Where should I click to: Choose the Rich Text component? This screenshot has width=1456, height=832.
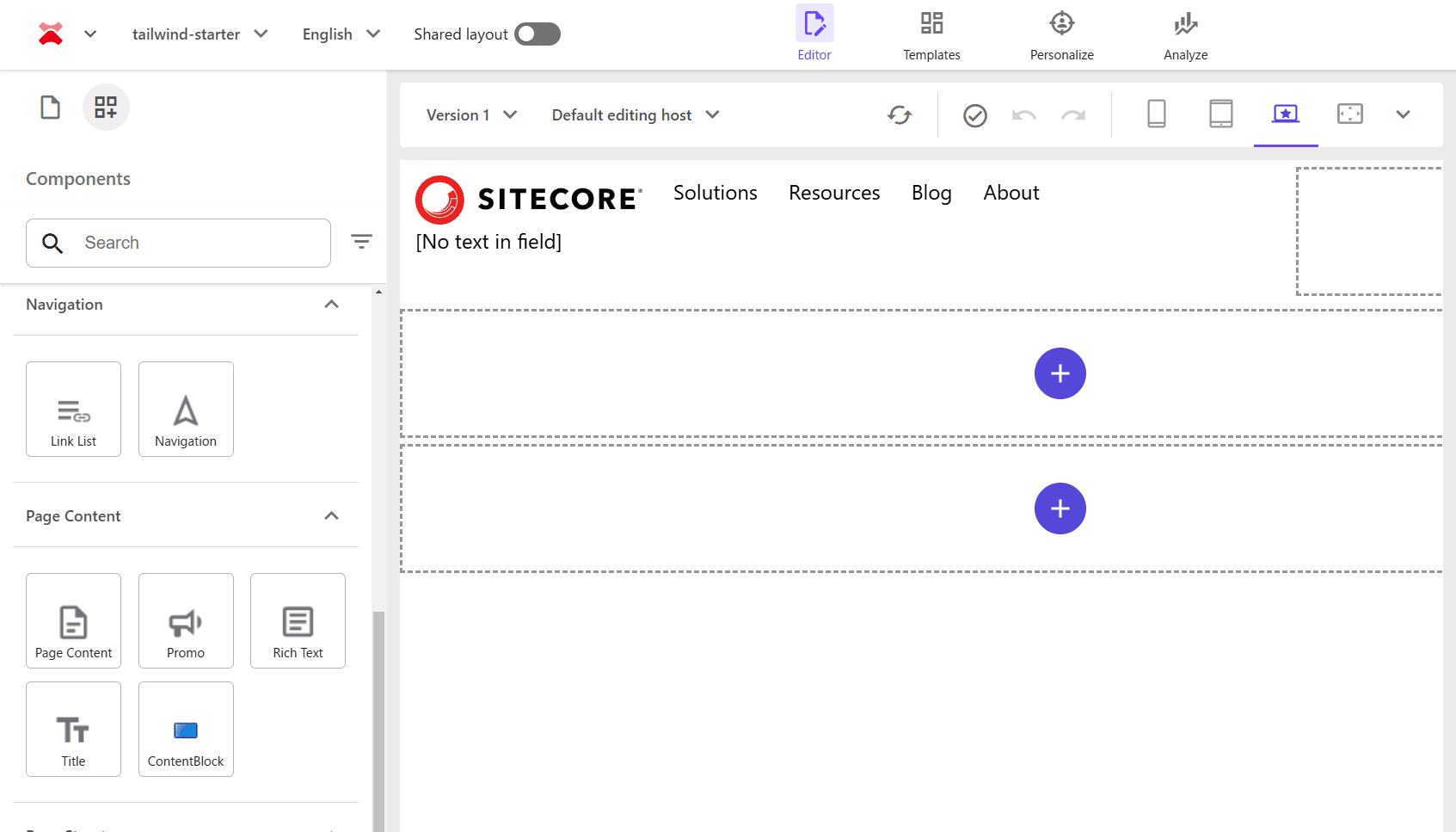coord(298,620)
